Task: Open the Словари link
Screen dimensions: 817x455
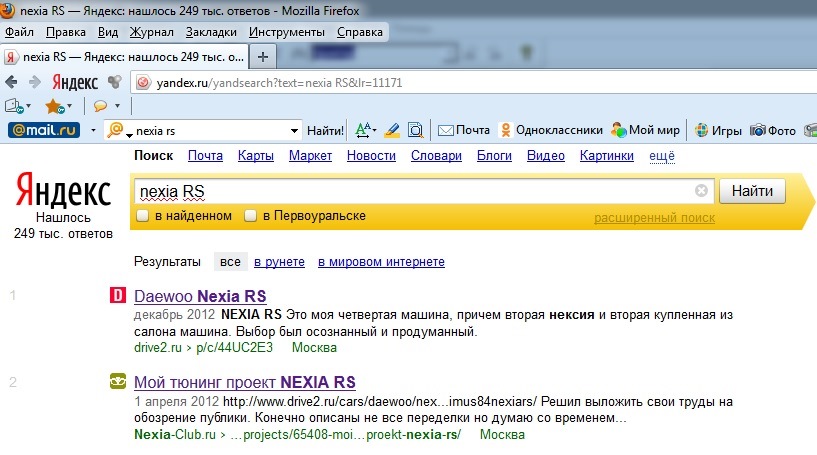Action: [x=436, y=156]
